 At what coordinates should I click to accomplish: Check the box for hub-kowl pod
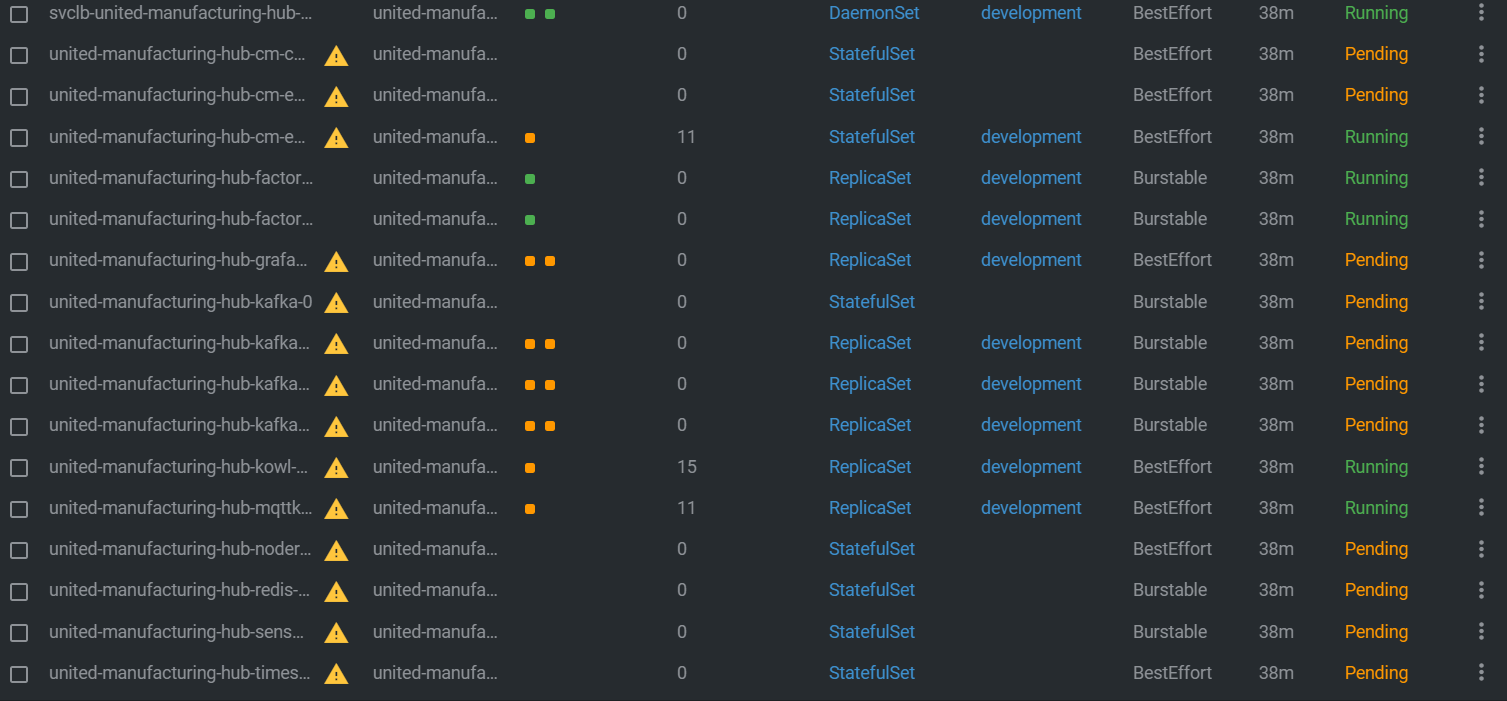19,468
